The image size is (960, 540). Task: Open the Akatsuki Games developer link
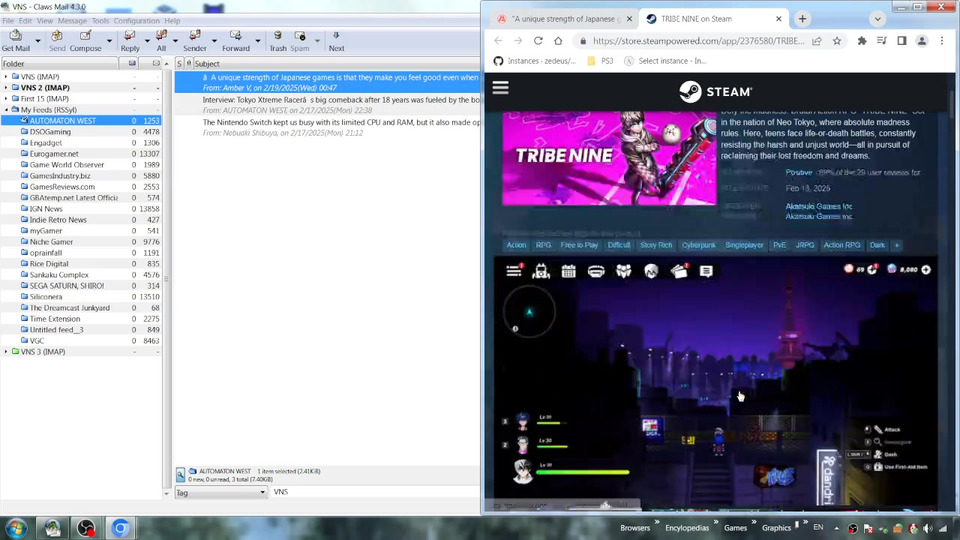819,206
